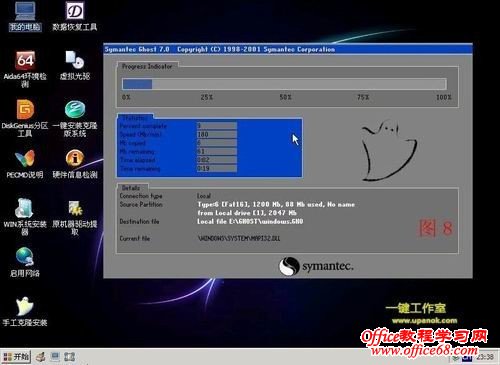The height and width of the screenshot is (365, 500).
Task: Click the 开始 Start button
Action: point(16,357)
